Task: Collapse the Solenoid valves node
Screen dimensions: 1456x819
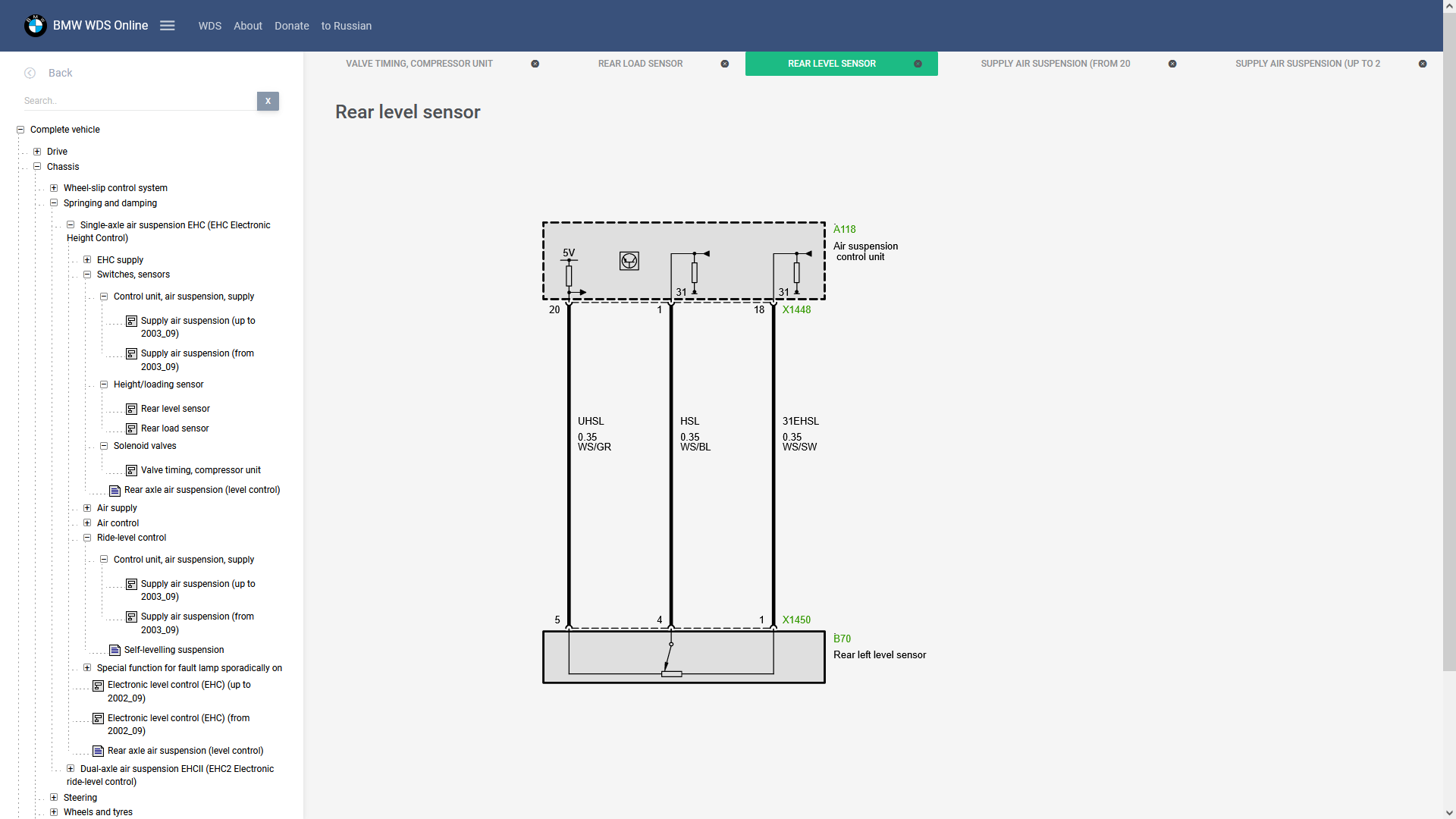Action: pyautogui.click(x=104, y=446)
